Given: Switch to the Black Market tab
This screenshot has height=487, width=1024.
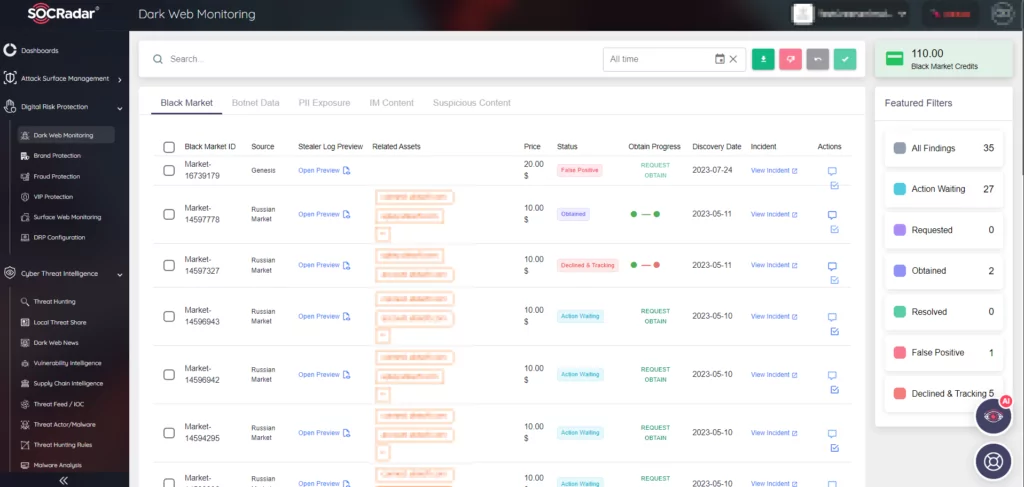Looking at the screenshot, I should 187,103.
